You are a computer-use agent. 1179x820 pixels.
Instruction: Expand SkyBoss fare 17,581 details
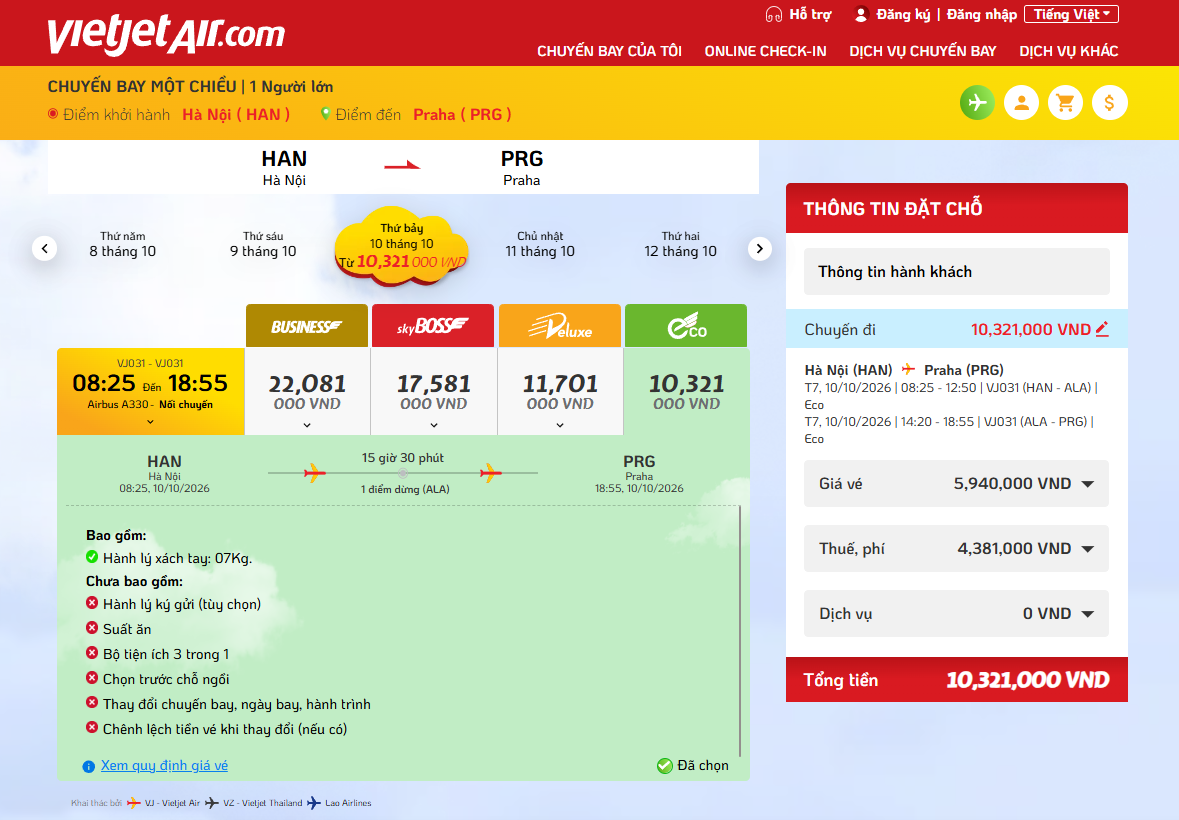click(434, 425)
